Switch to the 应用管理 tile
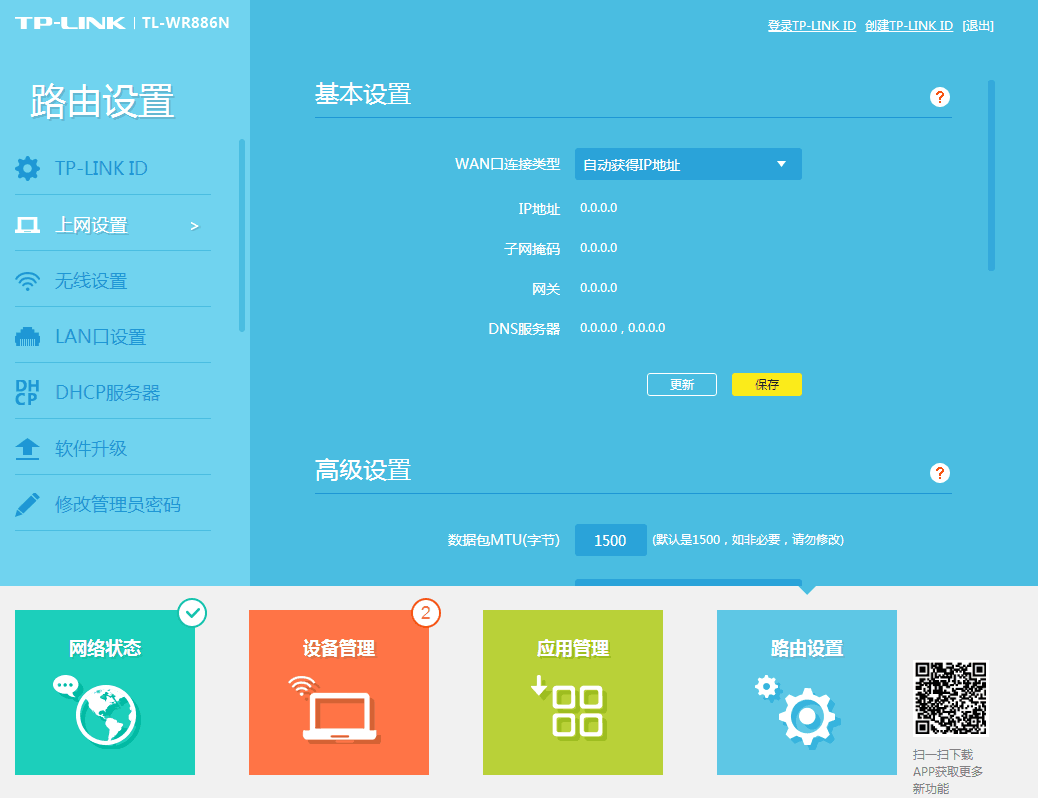Image resolution: width=1038 pixels, height=798 pixels. pyautogui.click(x=573, y=692)
